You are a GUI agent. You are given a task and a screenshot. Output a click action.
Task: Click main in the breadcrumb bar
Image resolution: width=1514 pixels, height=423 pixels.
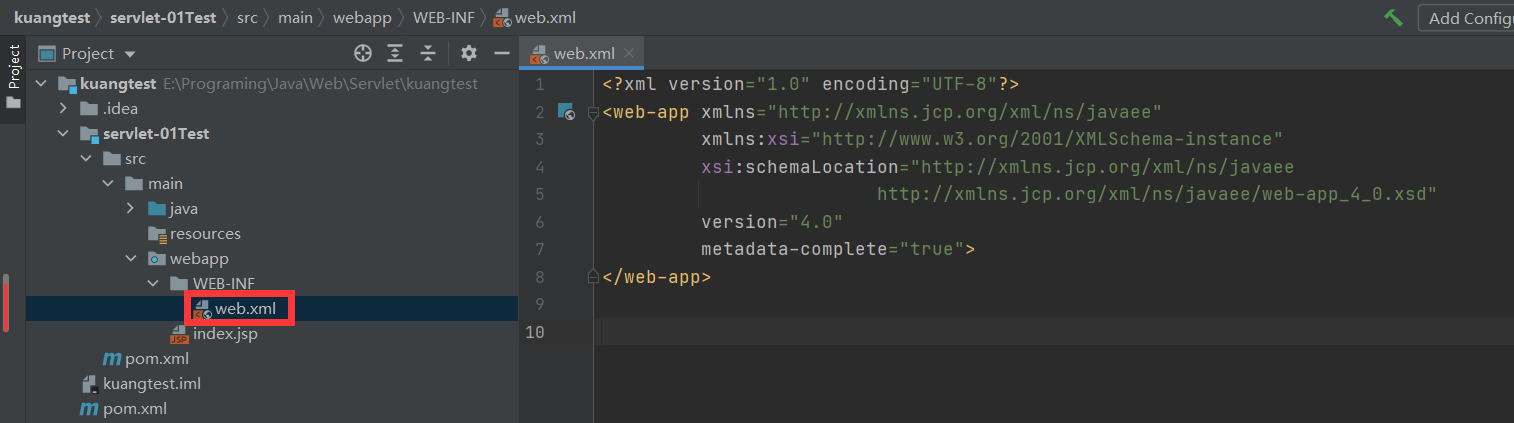pos(295,18)
